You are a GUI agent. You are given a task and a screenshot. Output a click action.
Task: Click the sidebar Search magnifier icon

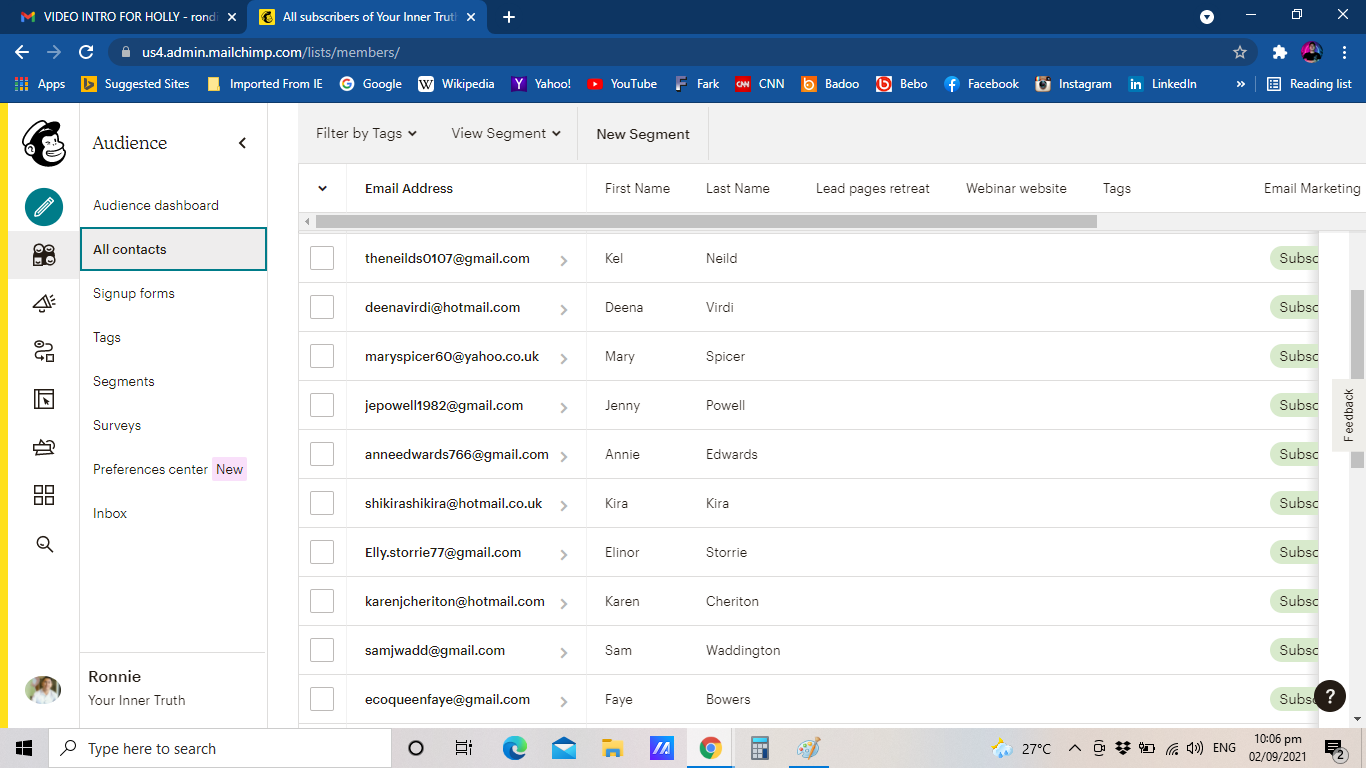44,544
